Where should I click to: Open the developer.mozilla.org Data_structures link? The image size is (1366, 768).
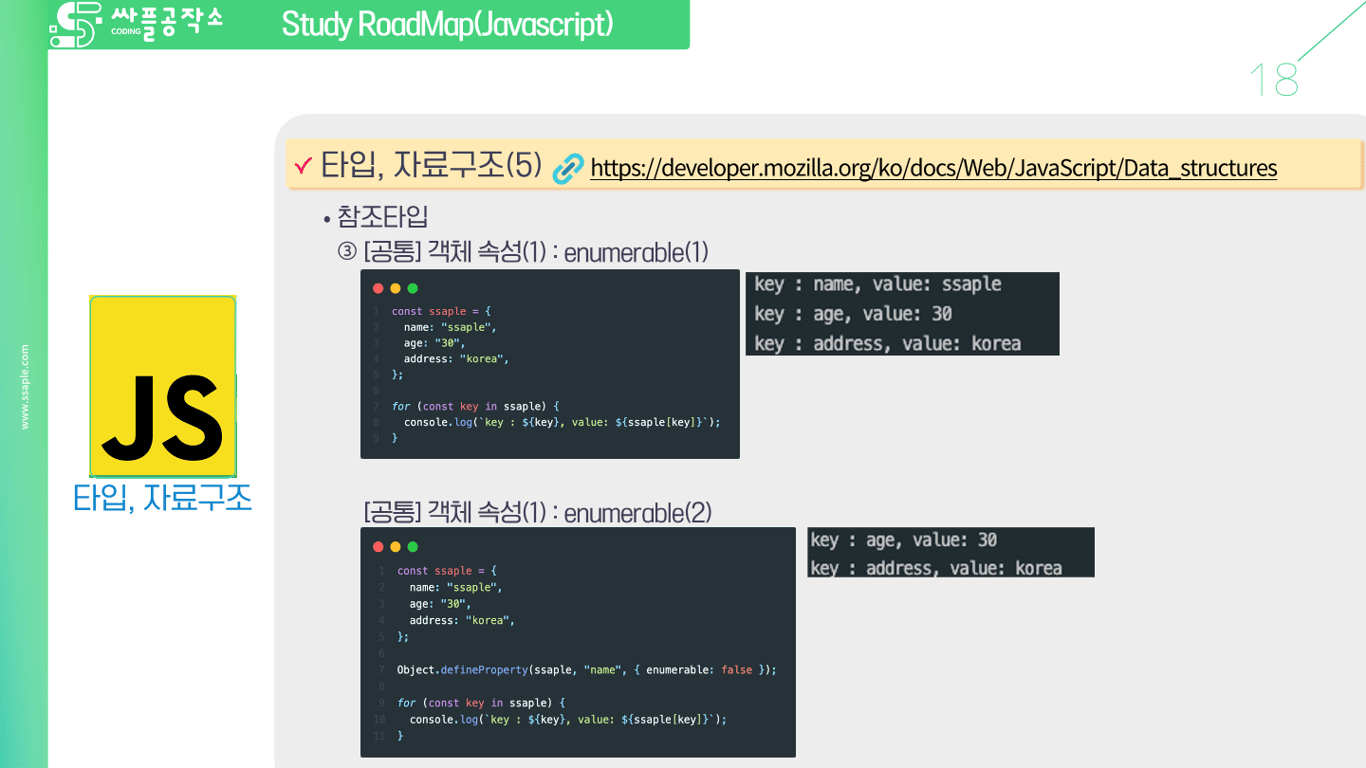coord(933,168)
